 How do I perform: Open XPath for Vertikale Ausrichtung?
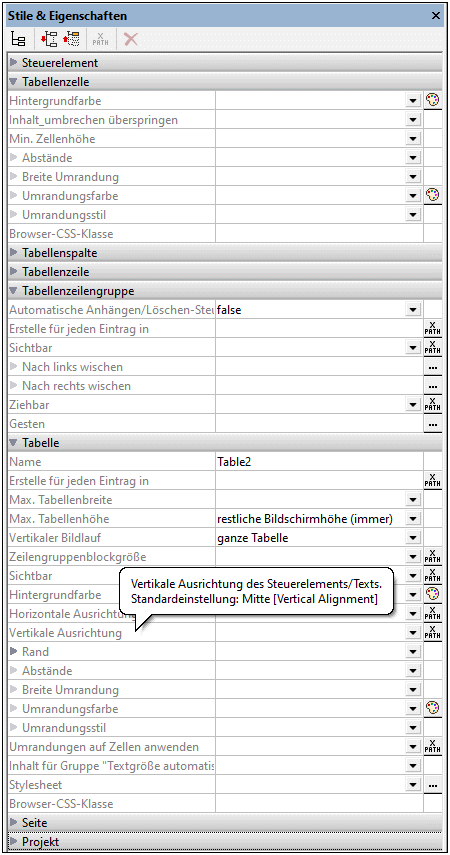click(433, 633)
